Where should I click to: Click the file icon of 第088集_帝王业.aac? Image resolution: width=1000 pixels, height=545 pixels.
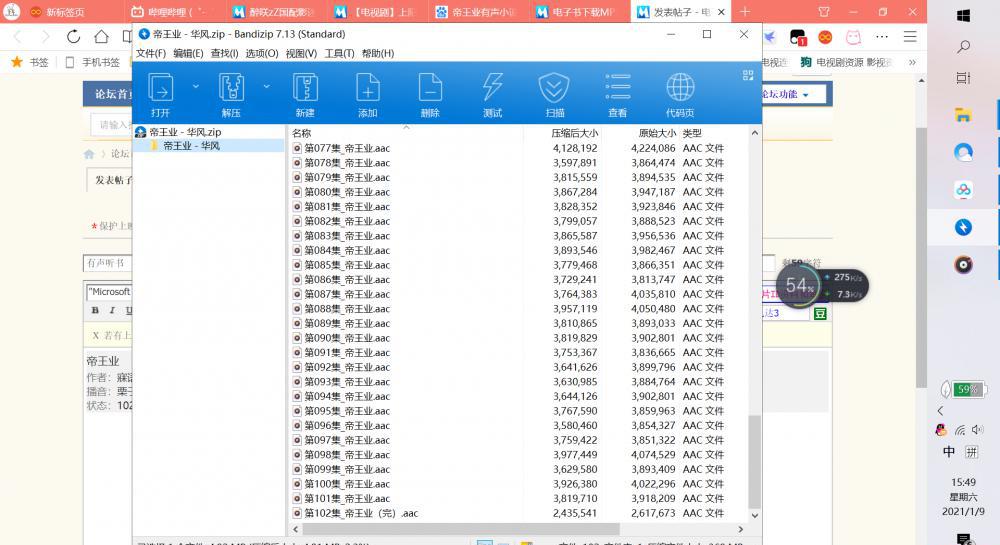coord(297,309)
